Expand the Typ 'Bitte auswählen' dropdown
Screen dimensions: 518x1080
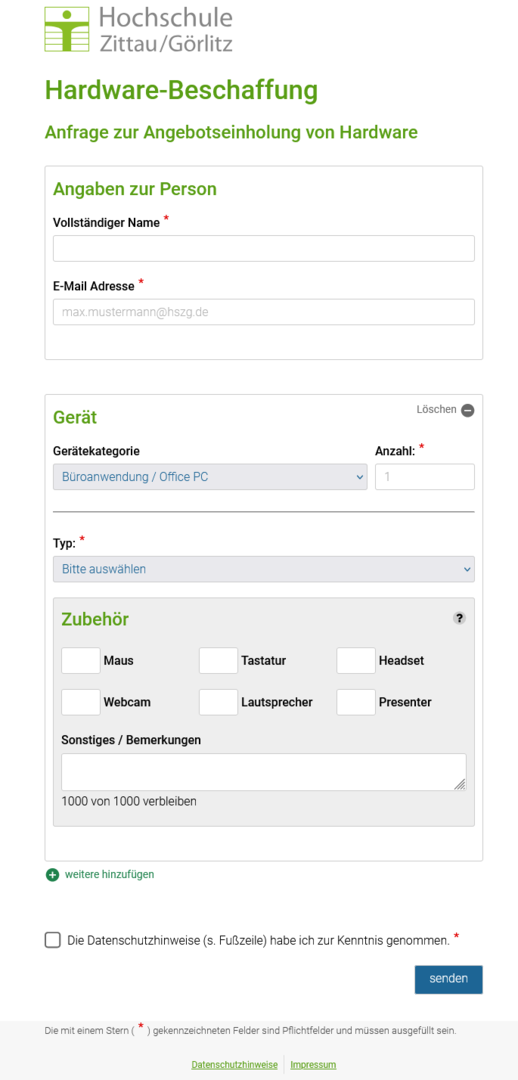[264, 569]
